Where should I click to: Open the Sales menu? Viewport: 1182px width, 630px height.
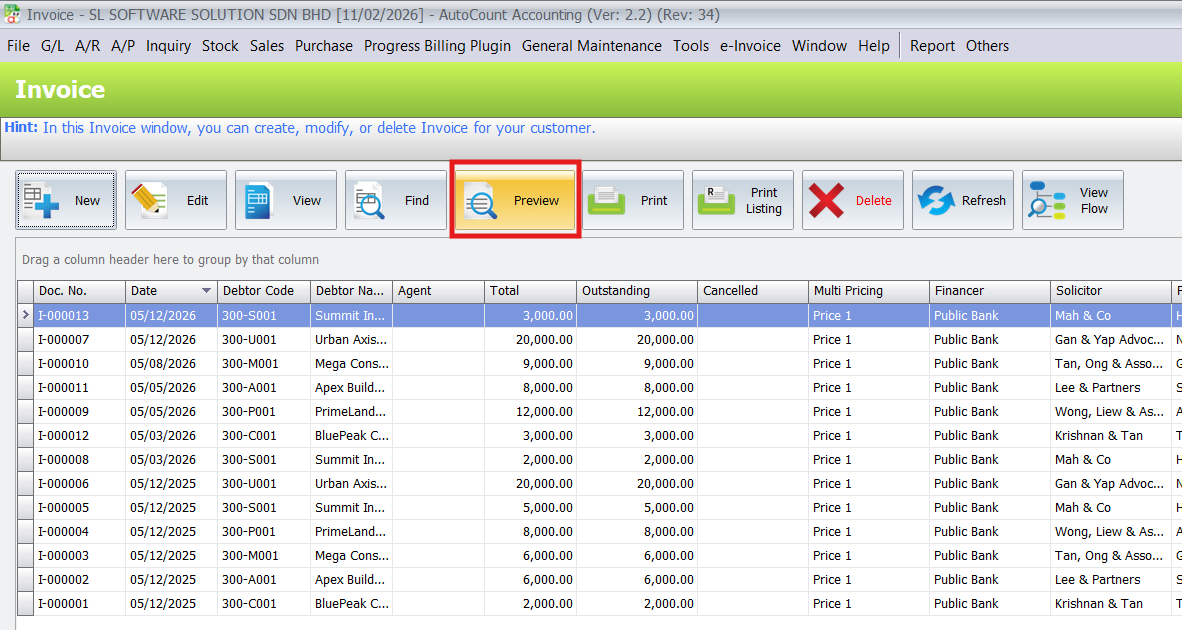(267, 46)
